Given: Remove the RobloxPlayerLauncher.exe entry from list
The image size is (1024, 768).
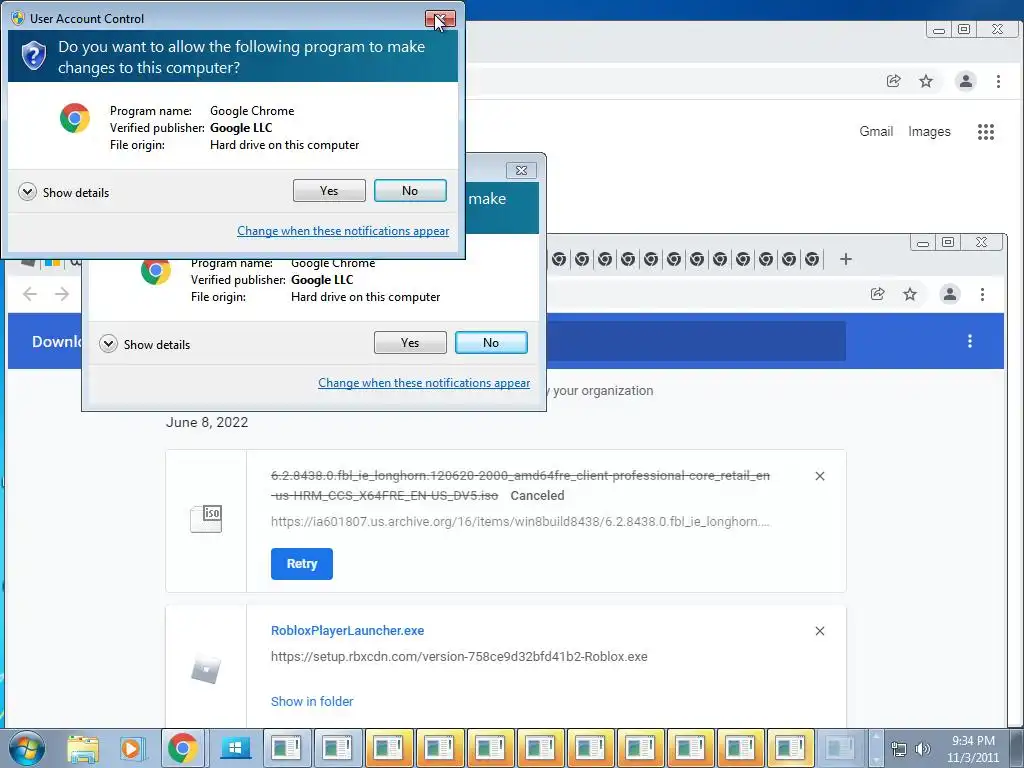Looking at the screenshot, I should pos(820,631).
